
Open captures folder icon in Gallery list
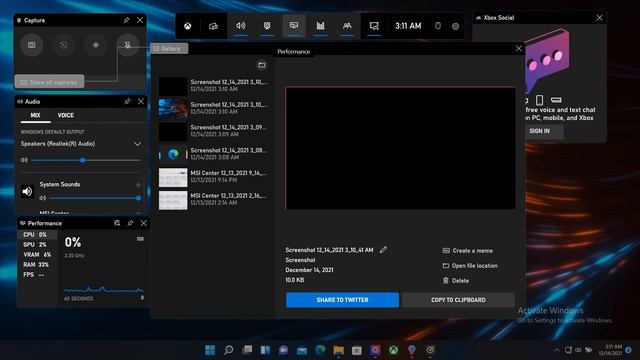(262, 65)
